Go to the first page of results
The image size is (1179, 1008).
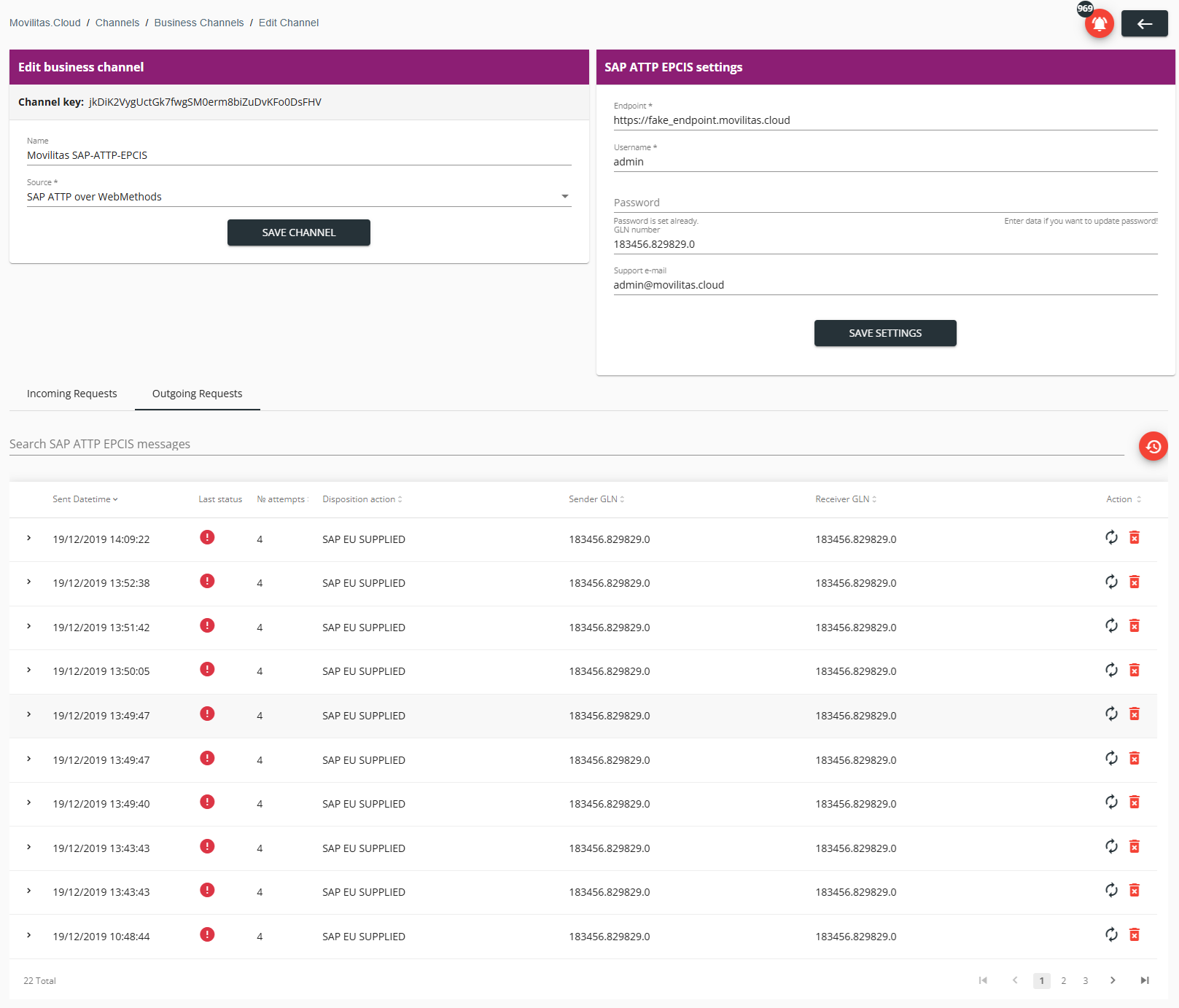click(x=983, y=980)
